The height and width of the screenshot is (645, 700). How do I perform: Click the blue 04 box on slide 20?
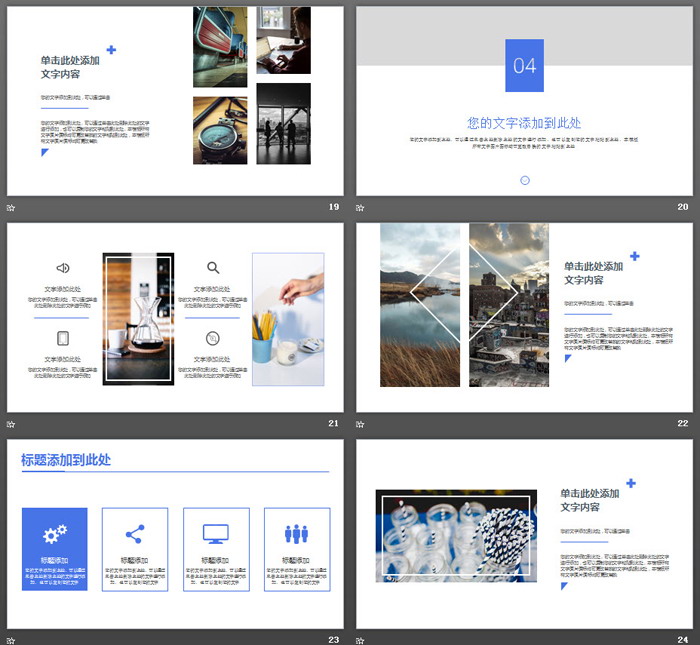pyautogui.click(x=524, y=66)
